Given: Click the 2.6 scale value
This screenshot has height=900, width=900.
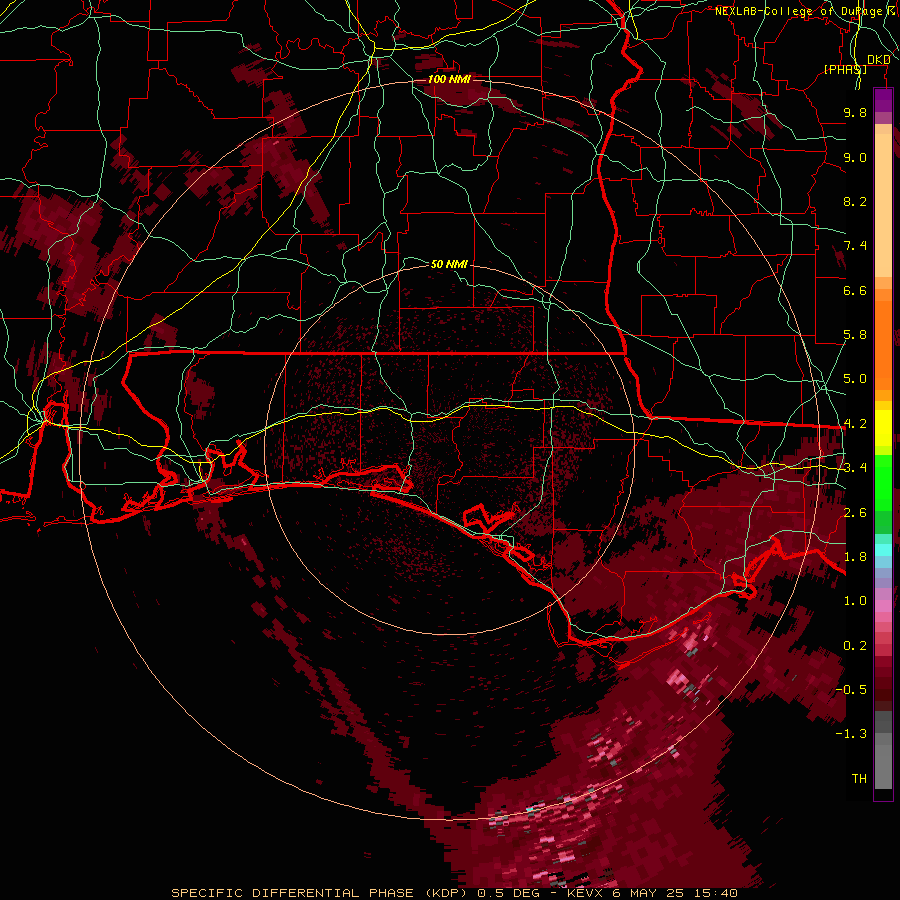Looking at the screenshot, I should [855, 513].
